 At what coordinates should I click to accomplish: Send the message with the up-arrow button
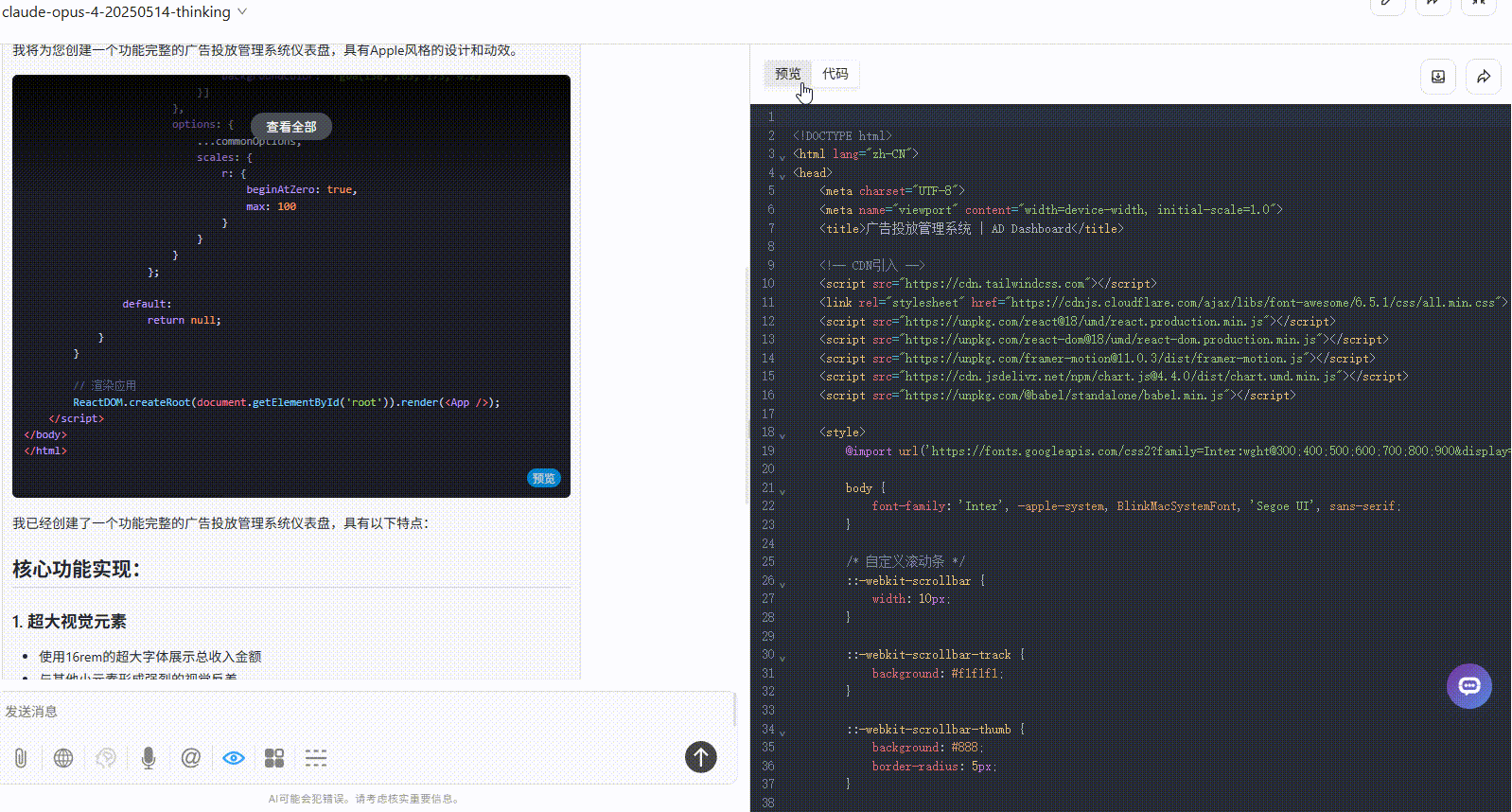click(701, 756)
